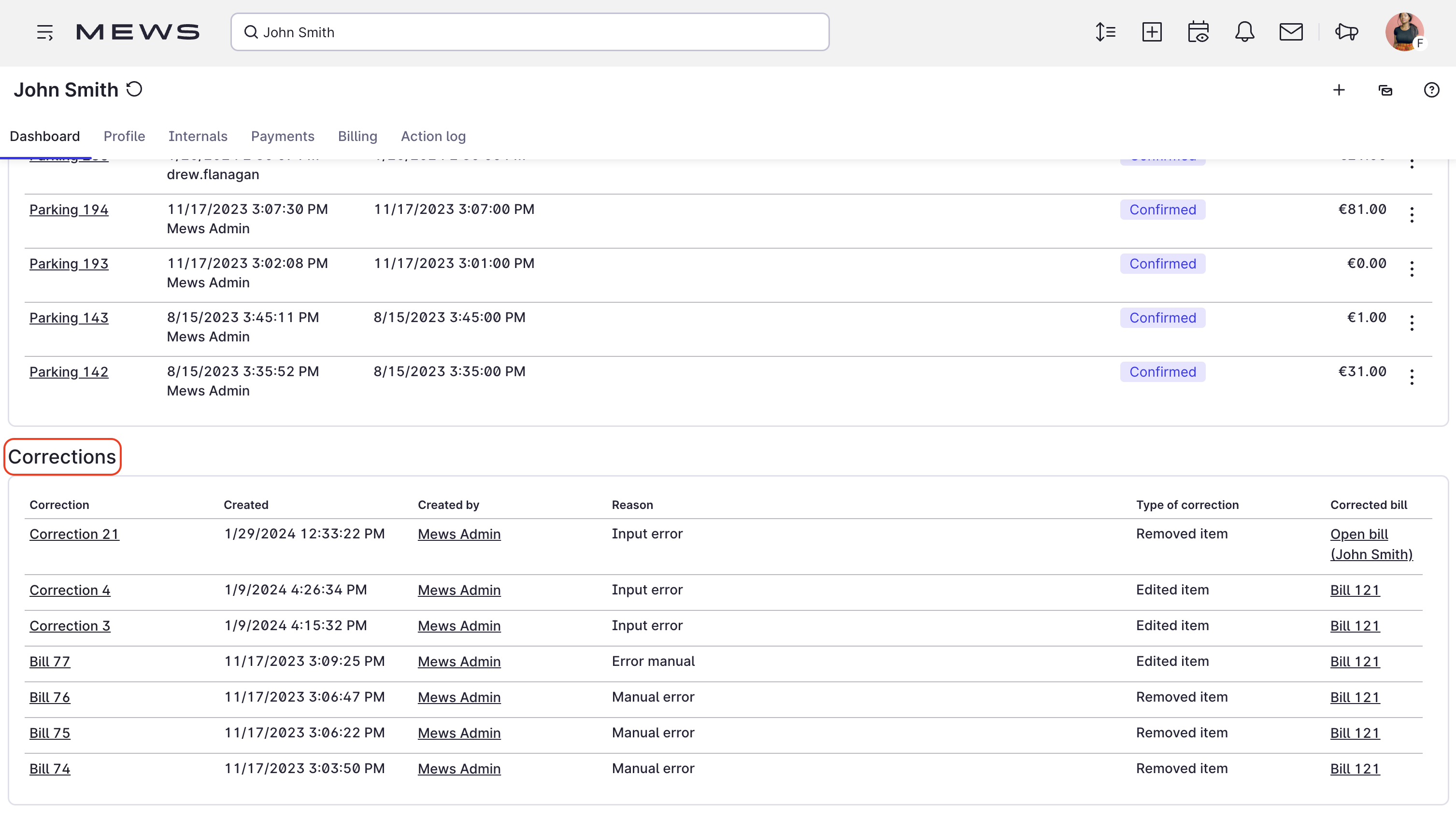Open notifications via the bell icon
1456x818 pixels.
[1244, 32]
